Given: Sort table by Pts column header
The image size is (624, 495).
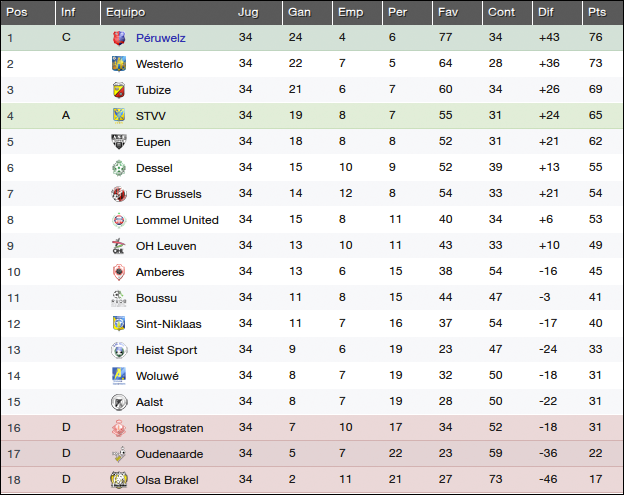Looking at the screenshot, I should point(597,12).
